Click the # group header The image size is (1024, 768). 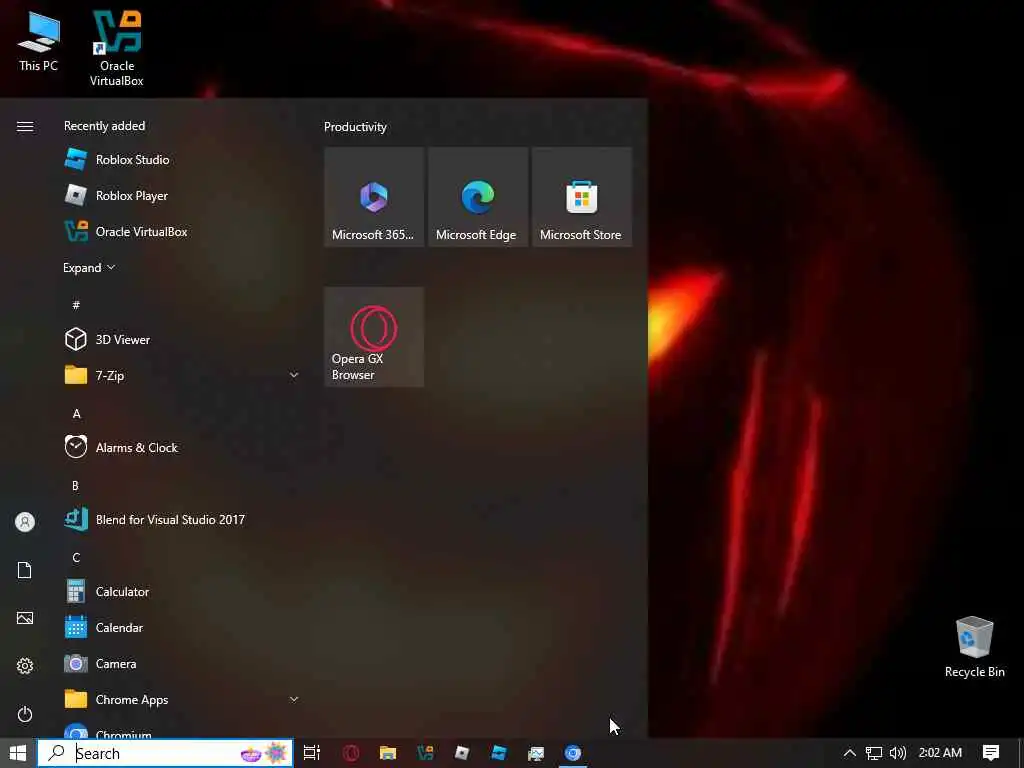(x=76, y=305)
